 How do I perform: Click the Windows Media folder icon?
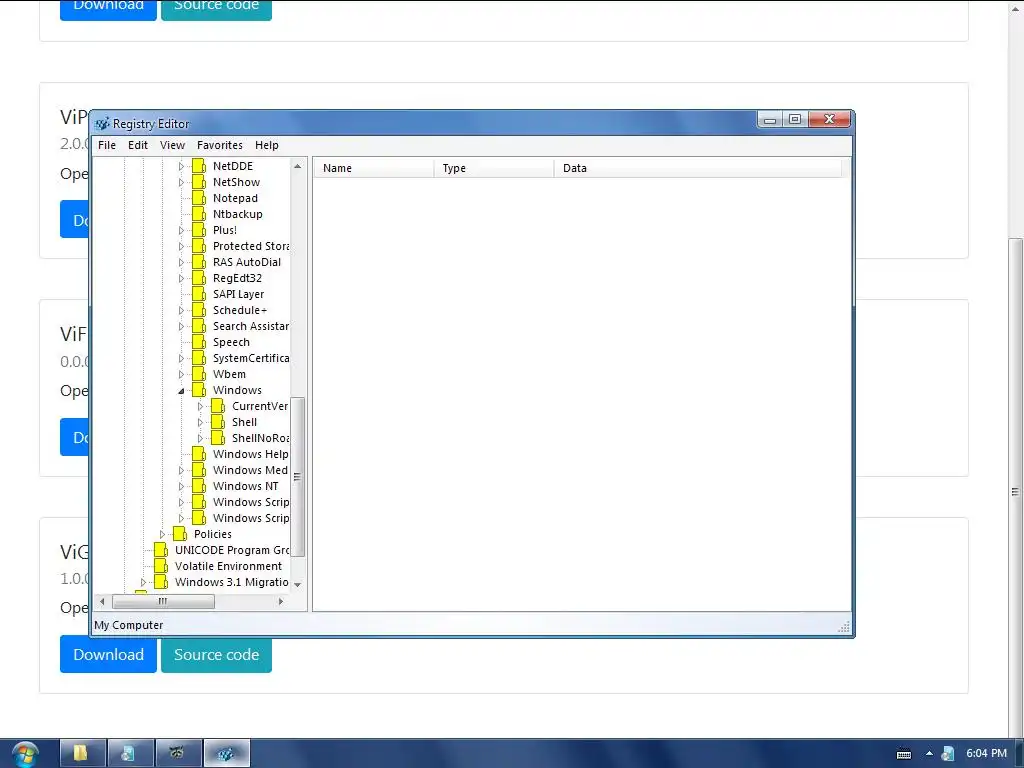click(199, 470)
